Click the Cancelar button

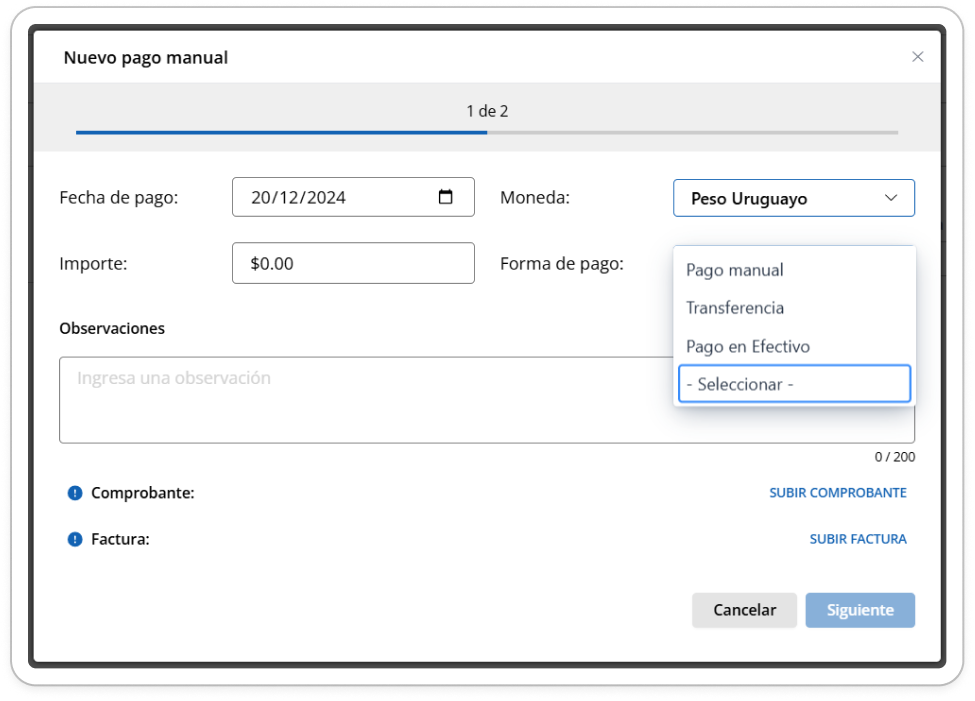point(744,610)
